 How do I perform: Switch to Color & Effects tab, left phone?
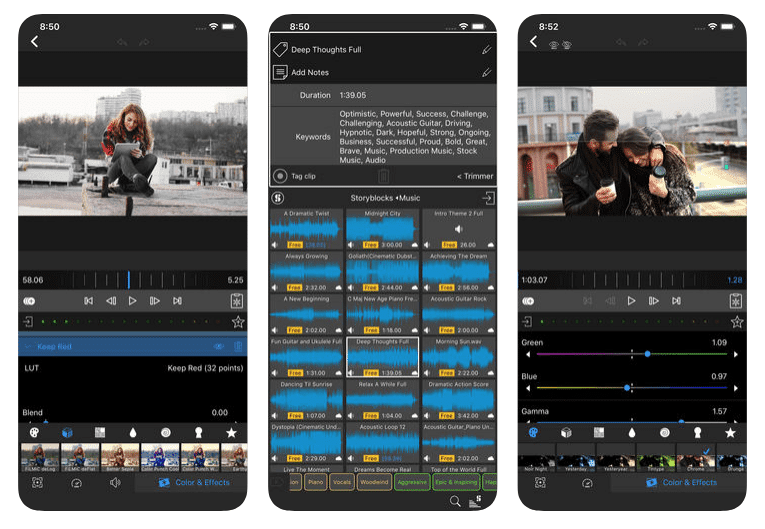pos(194,483)
